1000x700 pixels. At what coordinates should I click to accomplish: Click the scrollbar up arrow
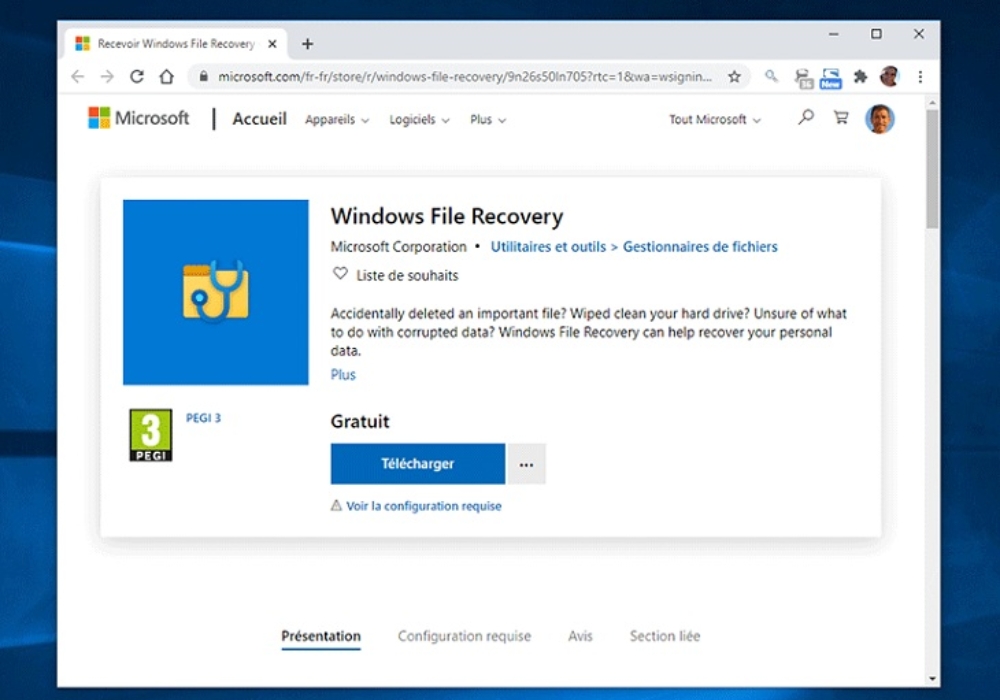pyautogui.click(x=932, y=103)
